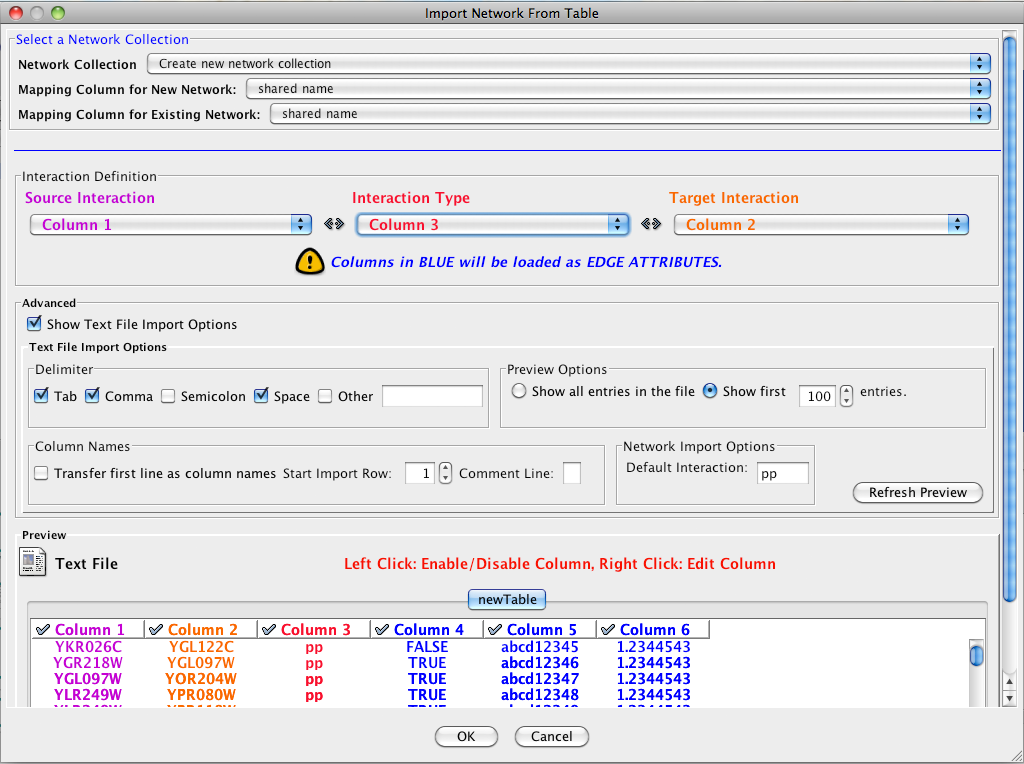Click the window resize grip corner
Screen dimensions: 1024x764
coord(1015,755)
